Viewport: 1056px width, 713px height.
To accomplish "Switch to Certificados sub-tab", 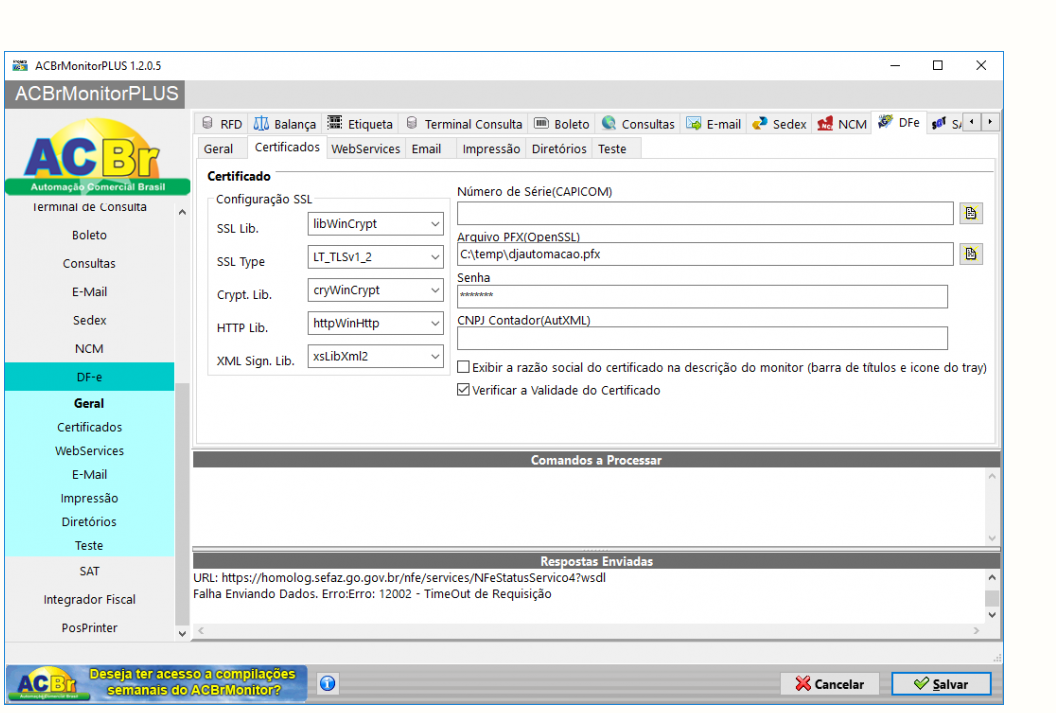I will click(x=287, y=147).
